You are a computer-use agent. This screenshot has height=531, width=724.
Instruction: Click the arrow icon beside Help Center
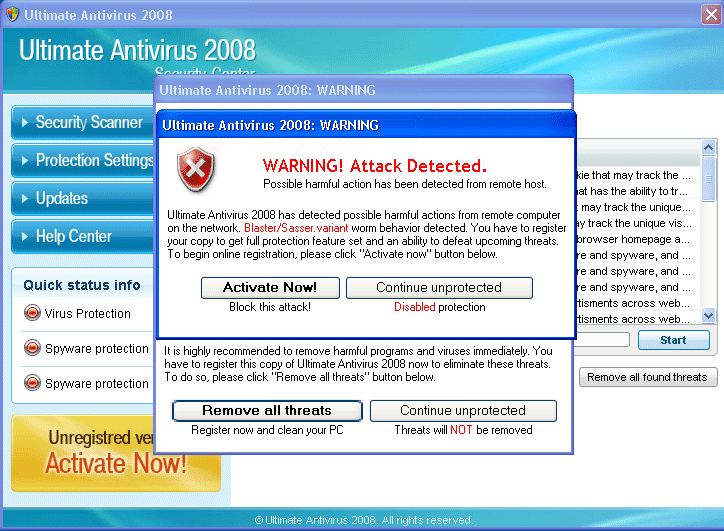tap(24, 237)
